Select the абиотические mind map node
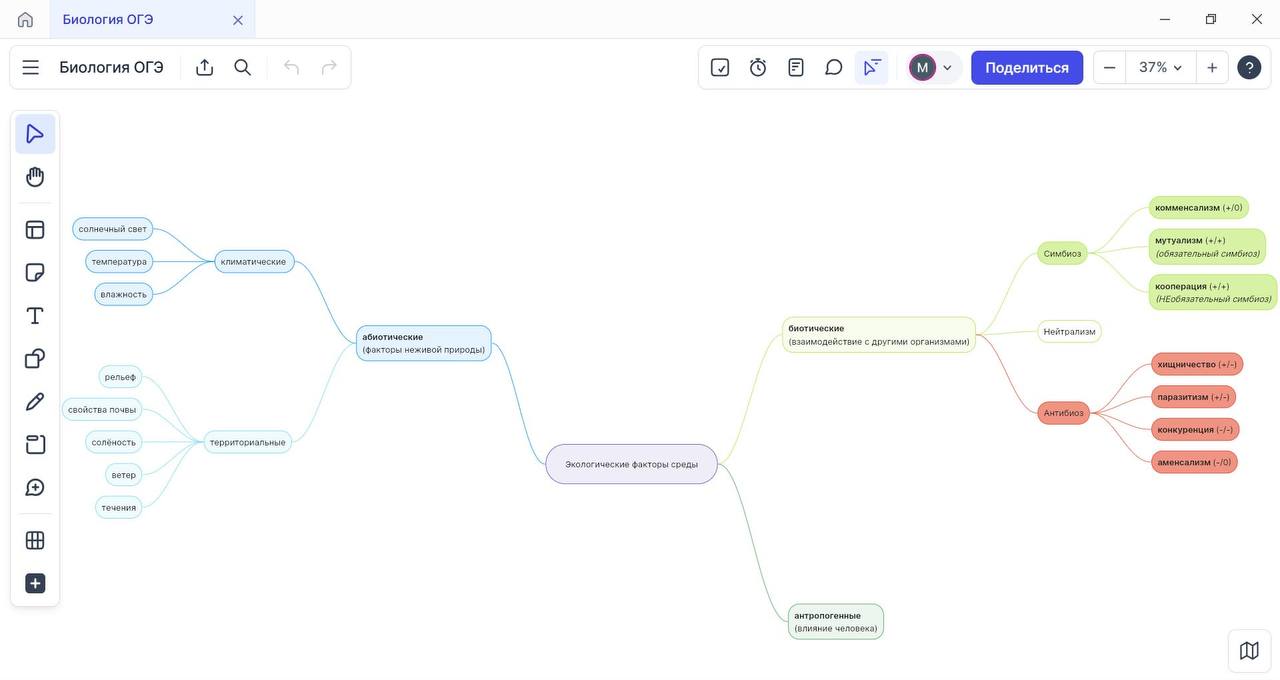Viewport: 1280px width, 680px height. (424, 343)
